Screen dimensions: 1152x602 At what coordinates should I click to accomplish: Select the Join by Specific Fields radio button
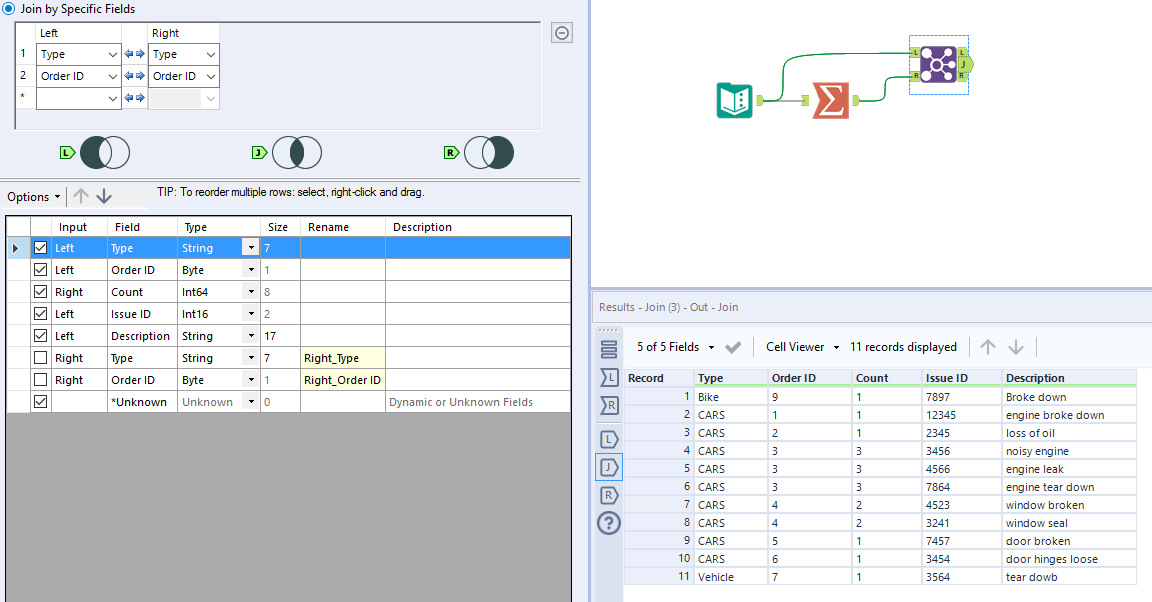(x=9, y=8)
